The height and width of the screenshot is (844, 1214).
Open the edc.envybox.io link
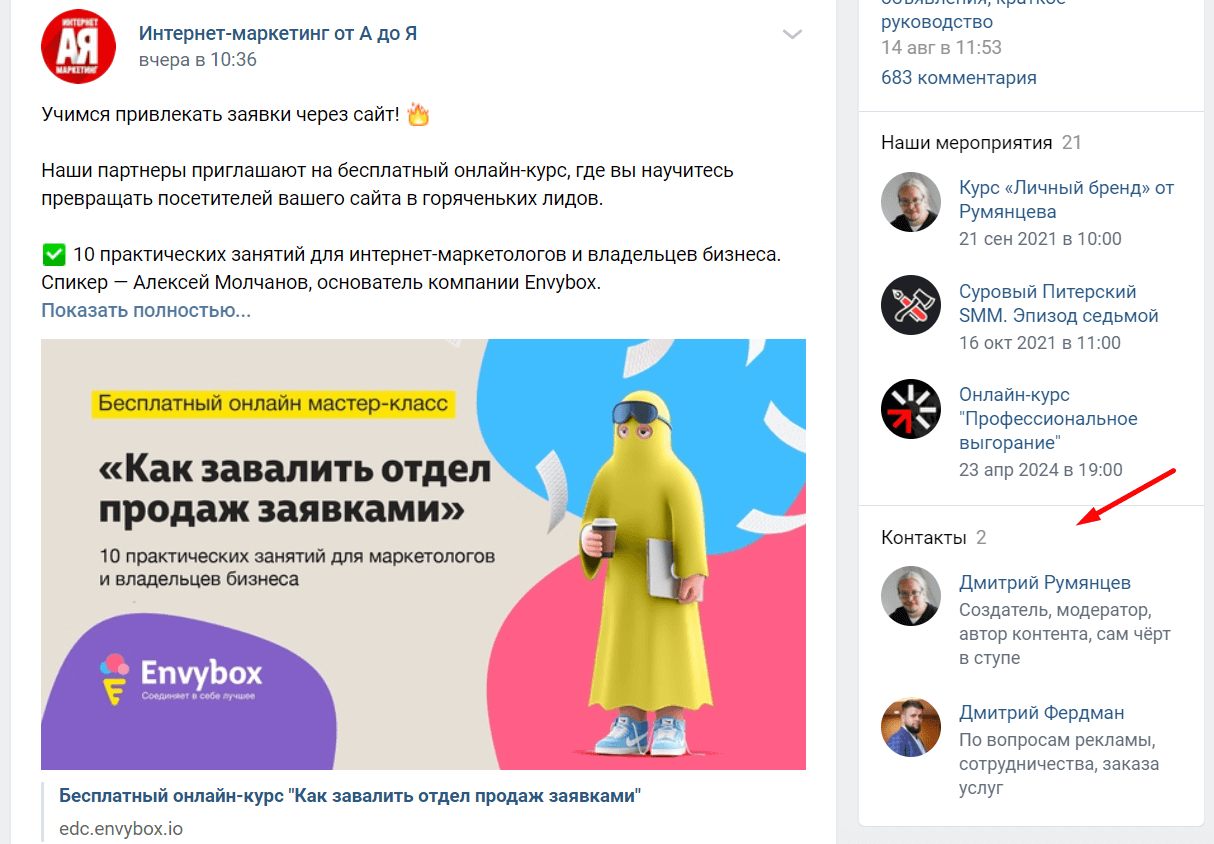[121, 829]
